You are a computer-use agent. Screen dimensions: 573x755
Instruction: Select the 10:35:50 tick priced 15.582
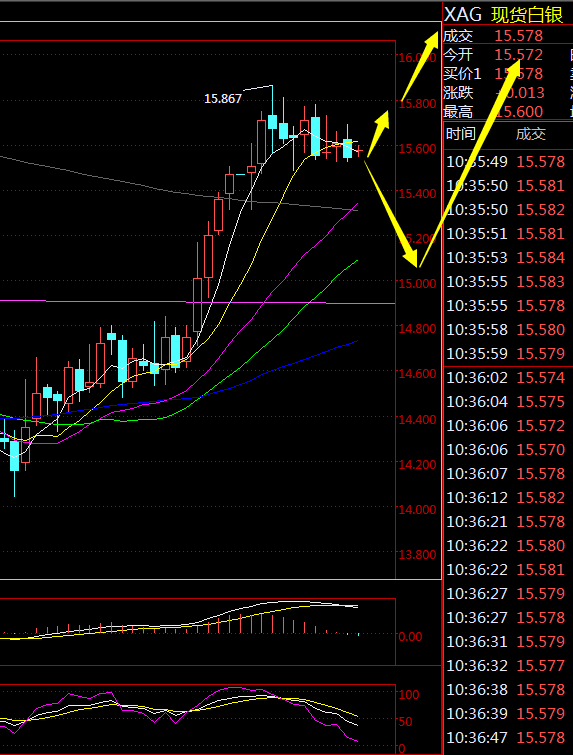(506, 210)
